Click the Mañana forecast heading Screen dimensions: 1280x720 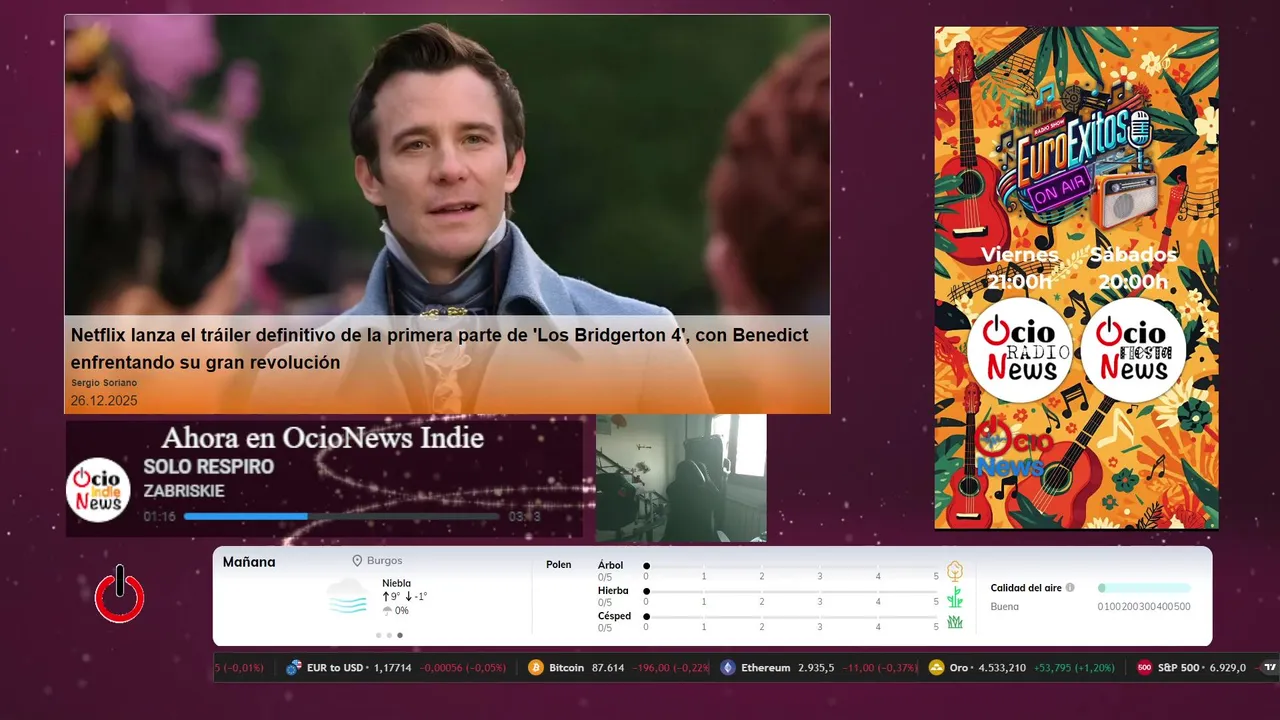[249, 562]
